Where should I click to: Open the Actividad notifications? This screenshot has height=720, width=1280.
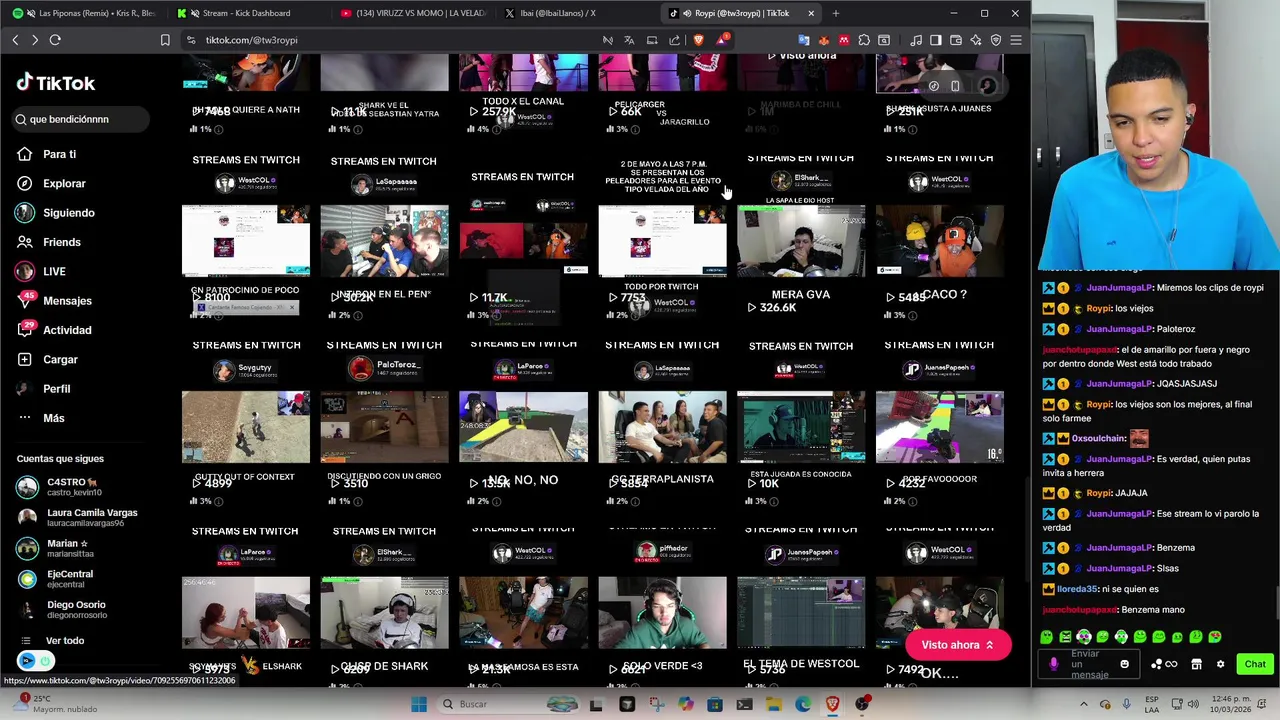[x=67, y=330]
